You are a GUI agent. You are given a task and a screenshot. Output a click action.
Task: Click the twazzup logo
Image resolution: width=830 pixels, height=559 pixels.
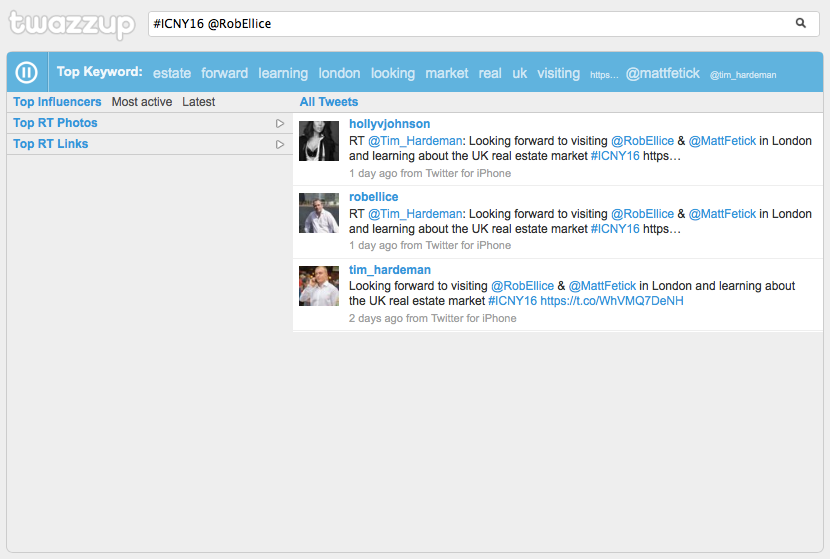click(72, 24)
